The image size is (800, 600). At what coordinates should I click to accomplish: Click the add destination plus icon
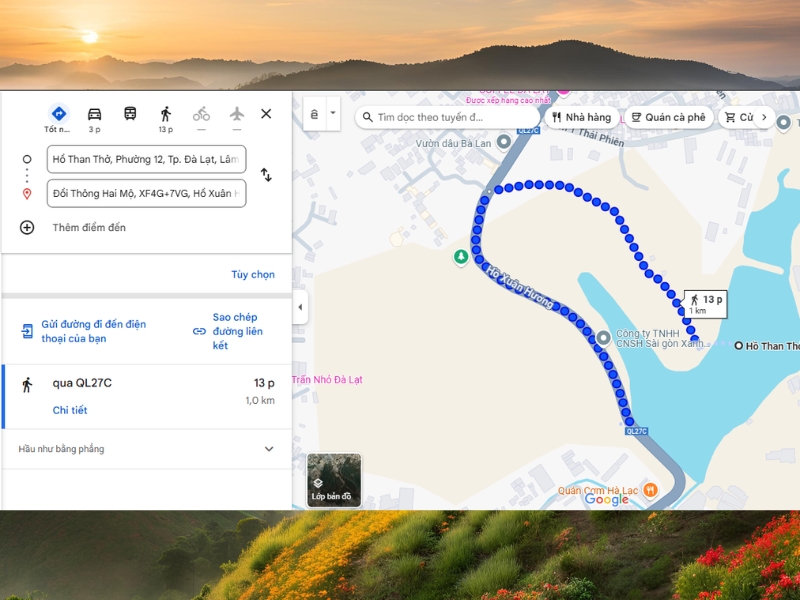tap(27, 227)
